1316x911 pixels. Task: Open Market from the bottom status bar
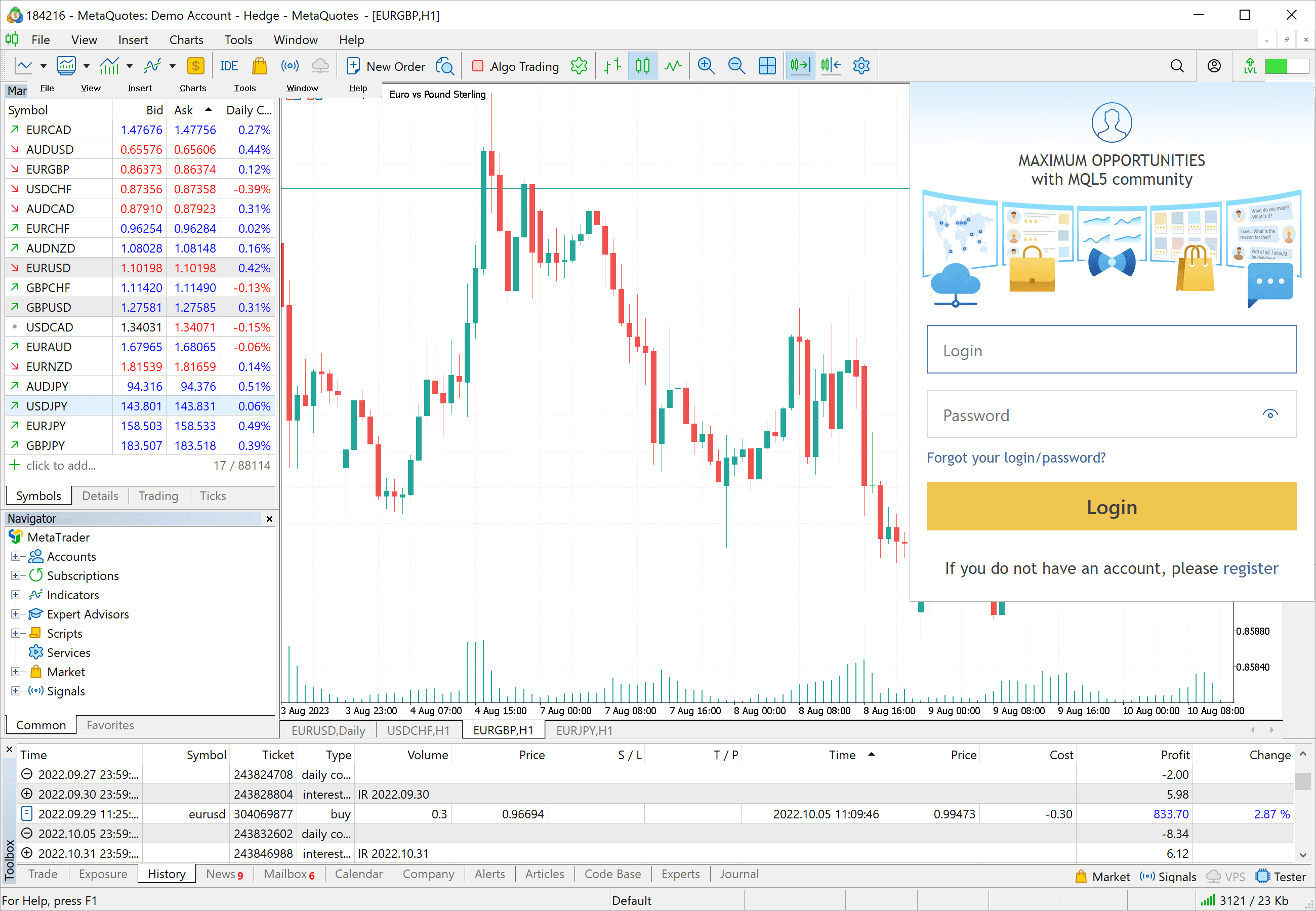click(1102, 877)
